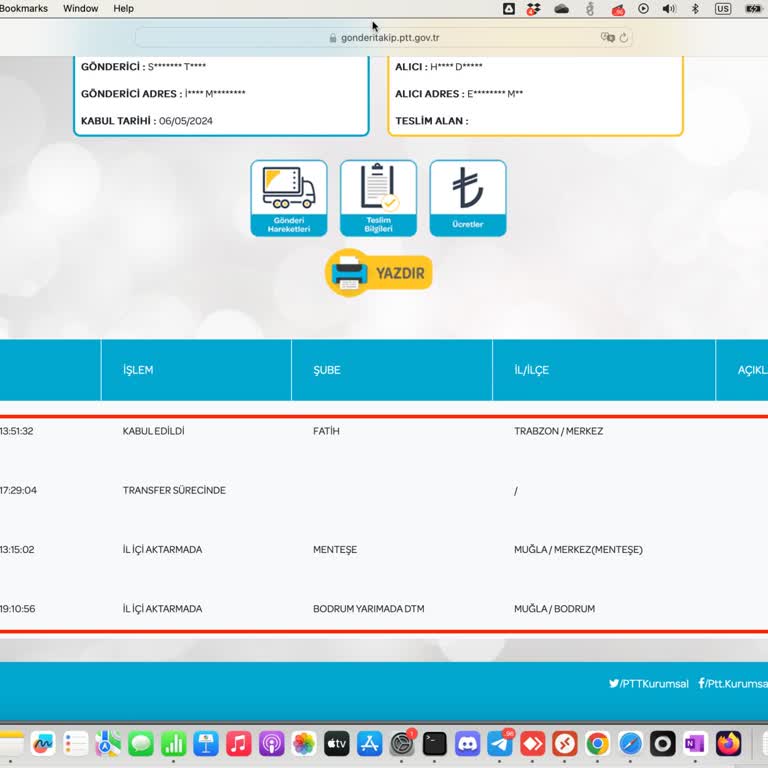Viewport: 768px width, 768px height.
Task: Click the 19:10:56 time entry
Action: tap(18, 609)
